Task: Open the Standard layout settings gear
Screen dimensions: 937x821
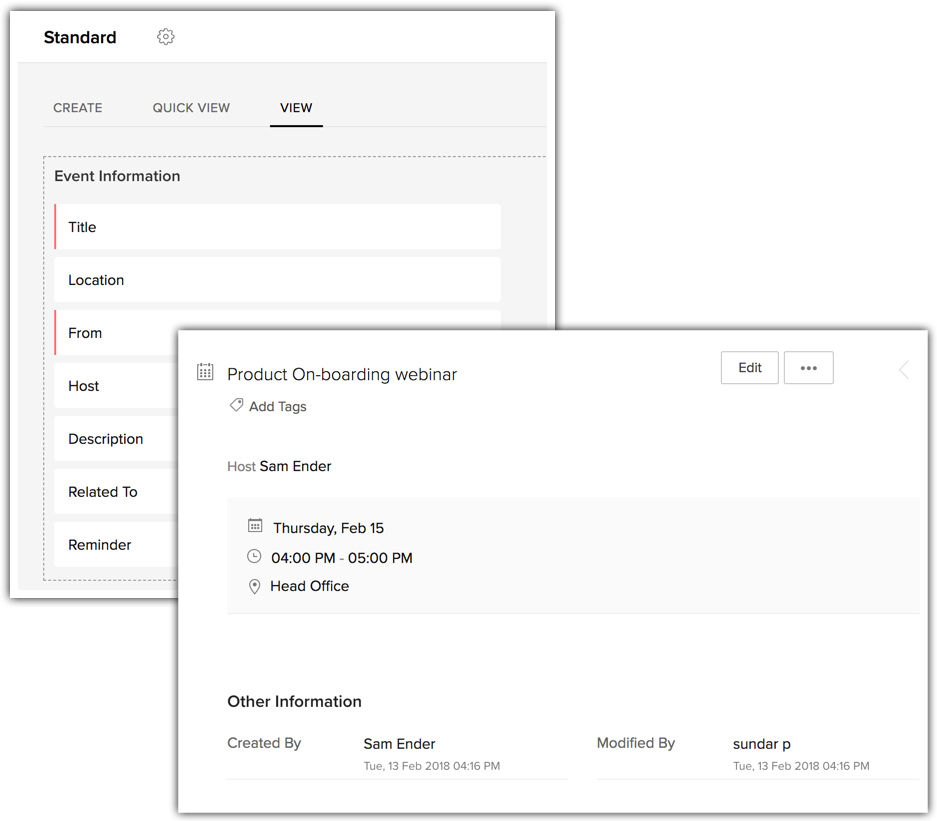Action: click(166, 37)
